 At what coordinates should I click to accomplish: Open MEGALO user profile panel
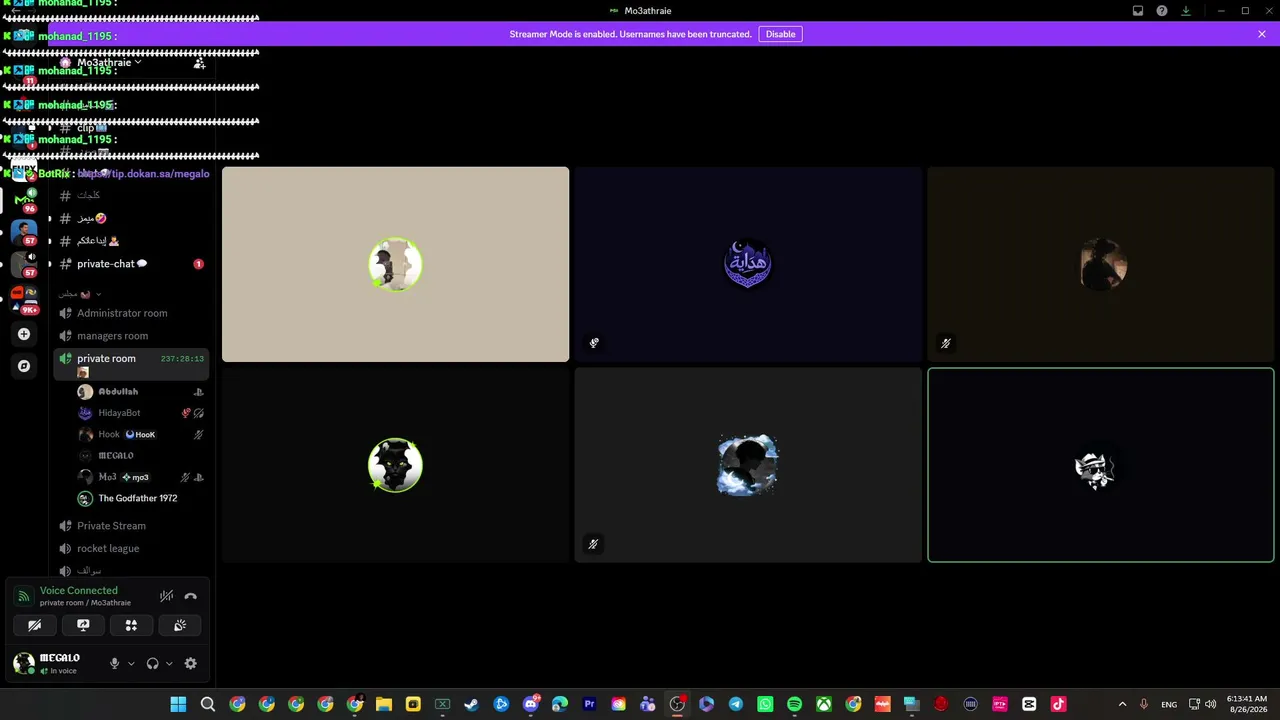(55, 663)
